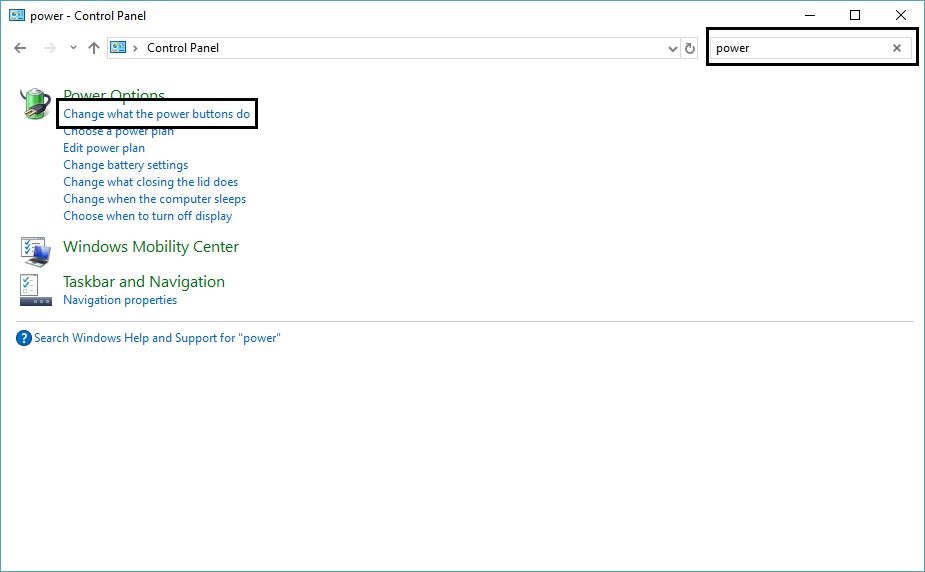Go up one level with up arrow
Image resolution: width=925 pixels, height=572 pixels.
point(94,48)
